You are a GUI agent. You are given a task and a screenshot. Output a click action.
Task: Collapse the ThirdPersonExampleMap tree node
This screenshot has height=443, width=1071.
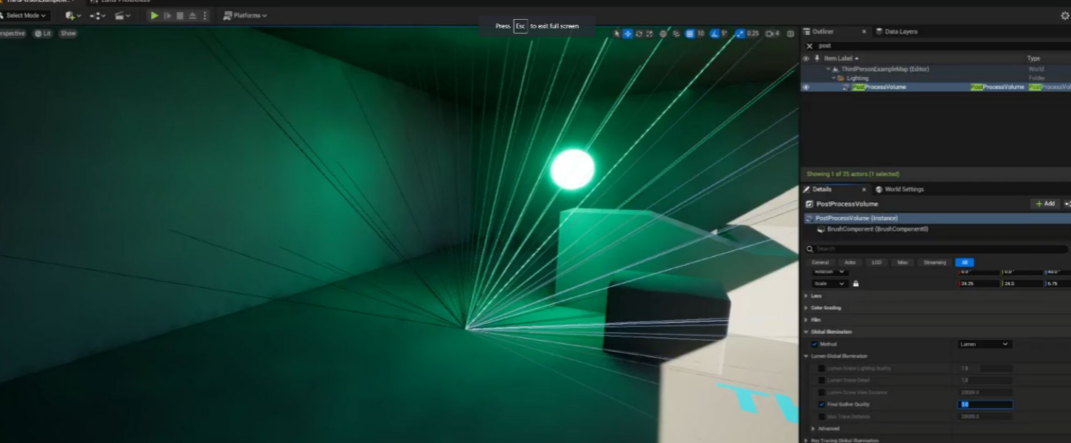pyautogui.click(x=829, y=69)
